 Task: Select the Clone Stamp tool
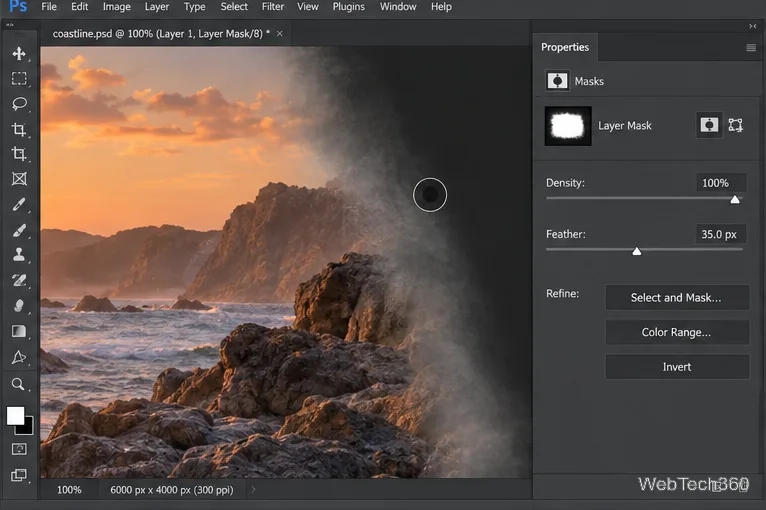(19, 255)
